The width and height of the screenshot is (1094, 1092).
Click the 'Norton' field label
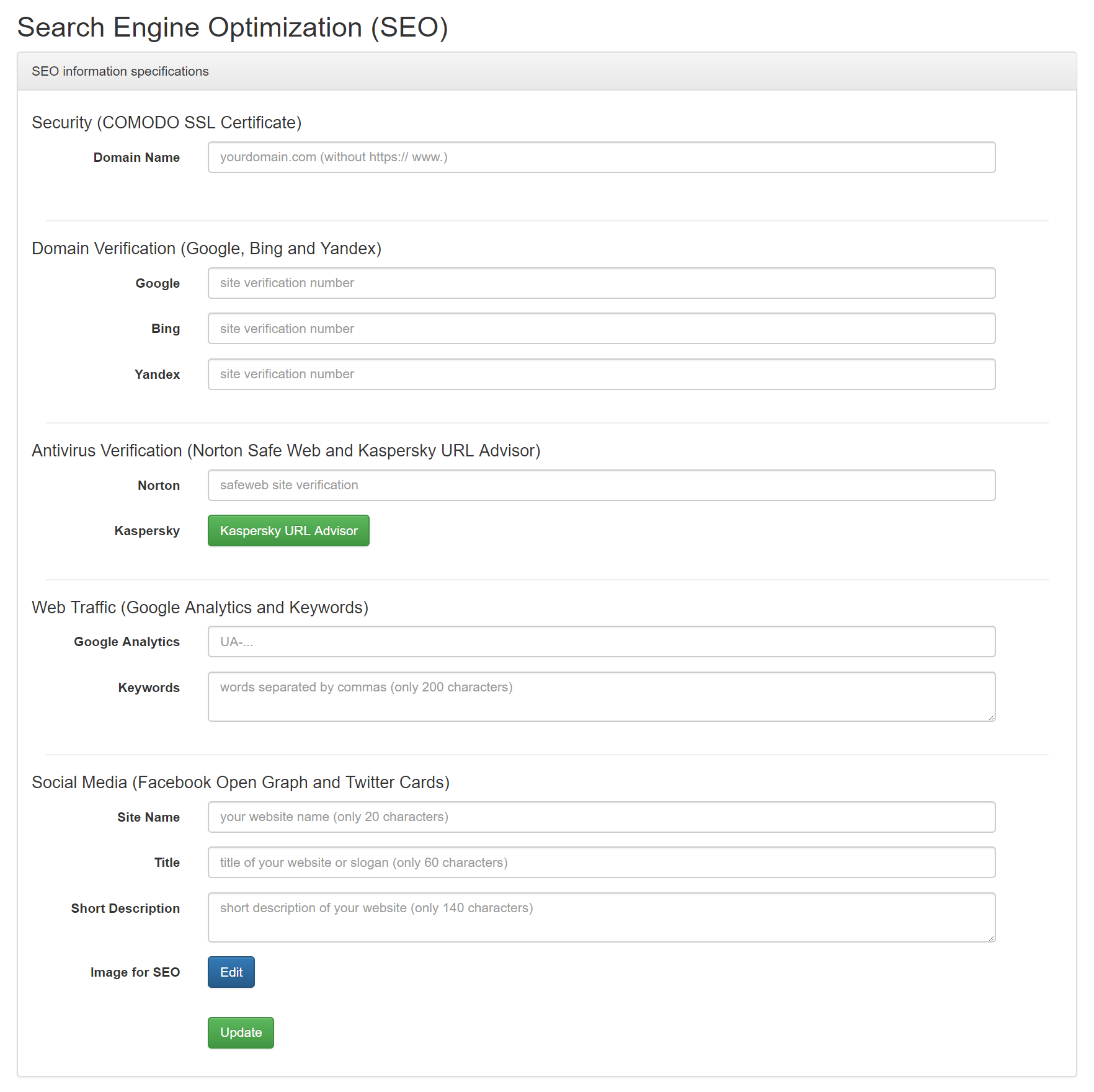[x=159, y=486]
